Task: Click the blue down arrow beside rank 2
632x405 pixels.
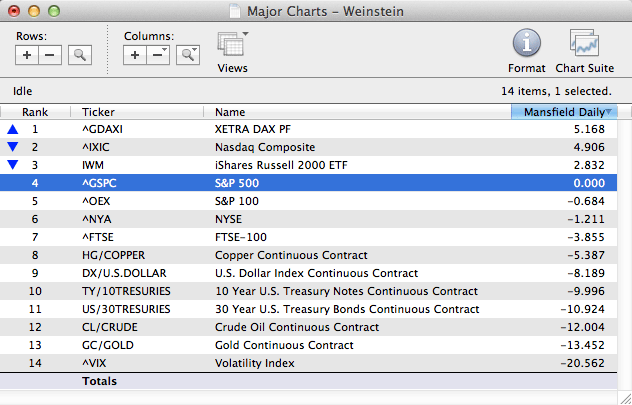Action: pyautogui.click(x=13, y=147)
